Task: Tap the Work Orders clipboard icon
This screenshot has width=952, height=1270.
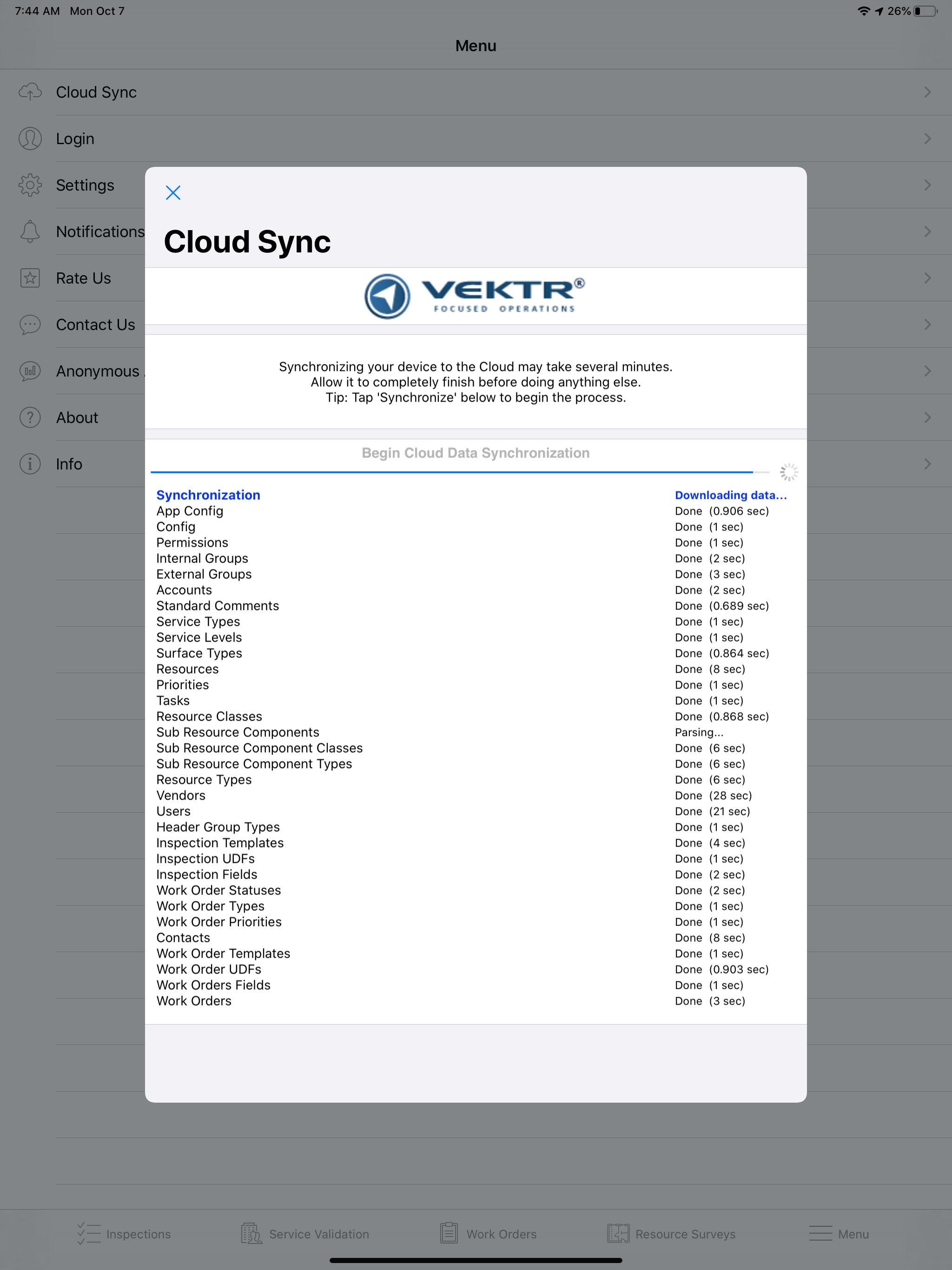Action: [x=449, y=1233]
